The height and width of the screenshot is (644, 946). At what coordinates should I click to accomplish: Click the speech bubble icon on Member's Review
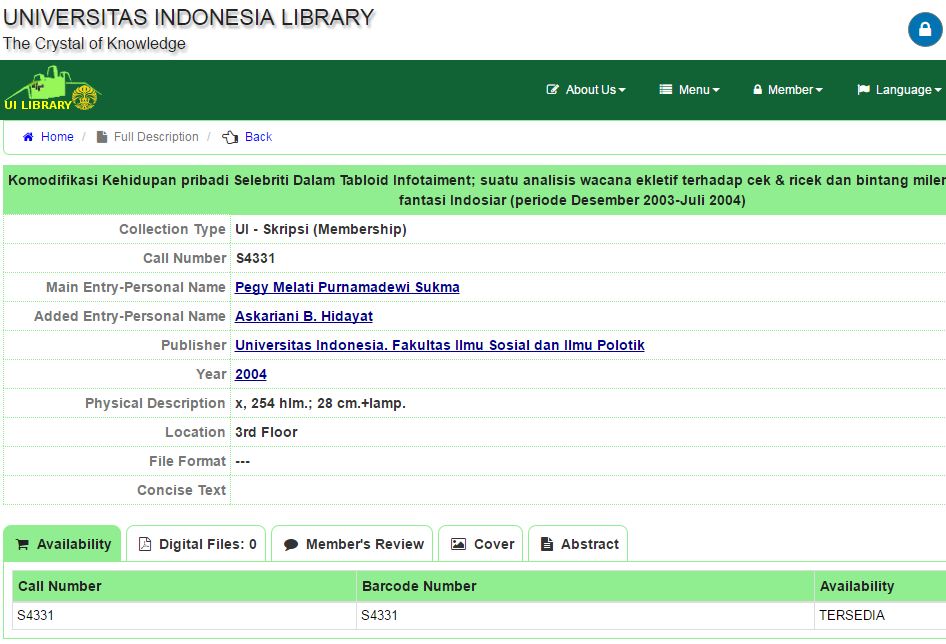(x=291, y=544)
